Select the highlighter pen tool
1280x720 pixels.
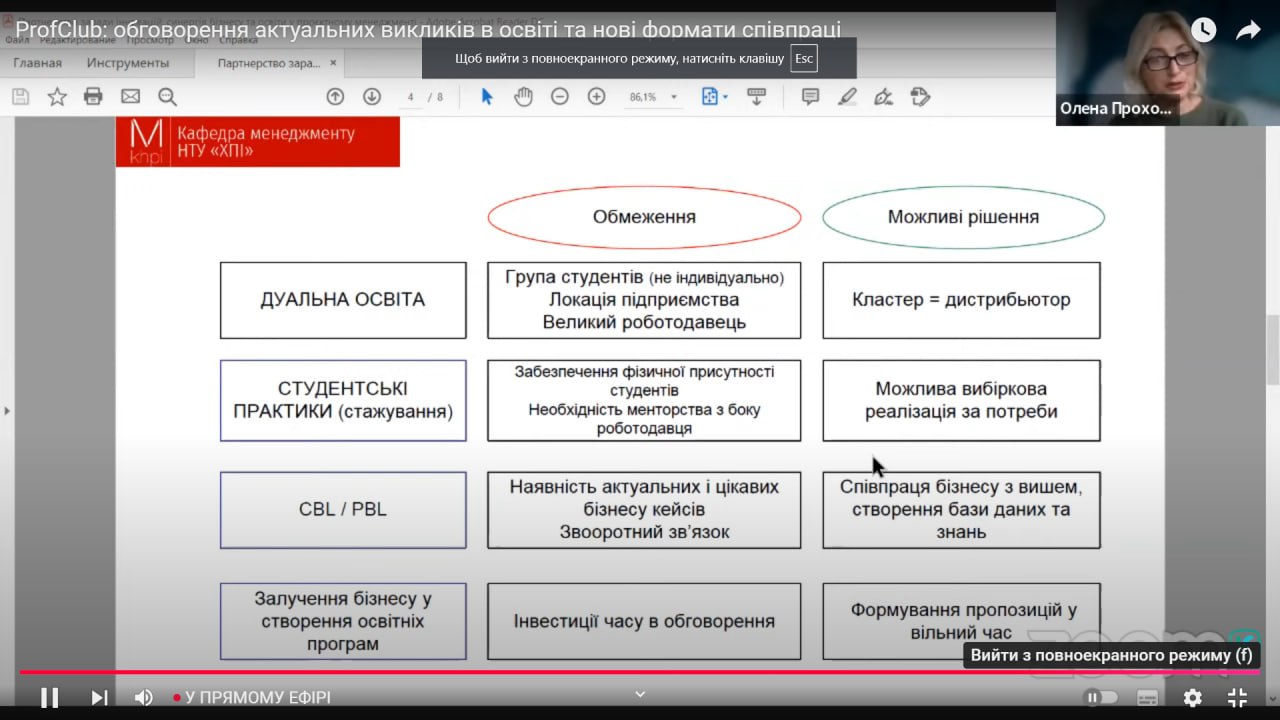[848, 97]
